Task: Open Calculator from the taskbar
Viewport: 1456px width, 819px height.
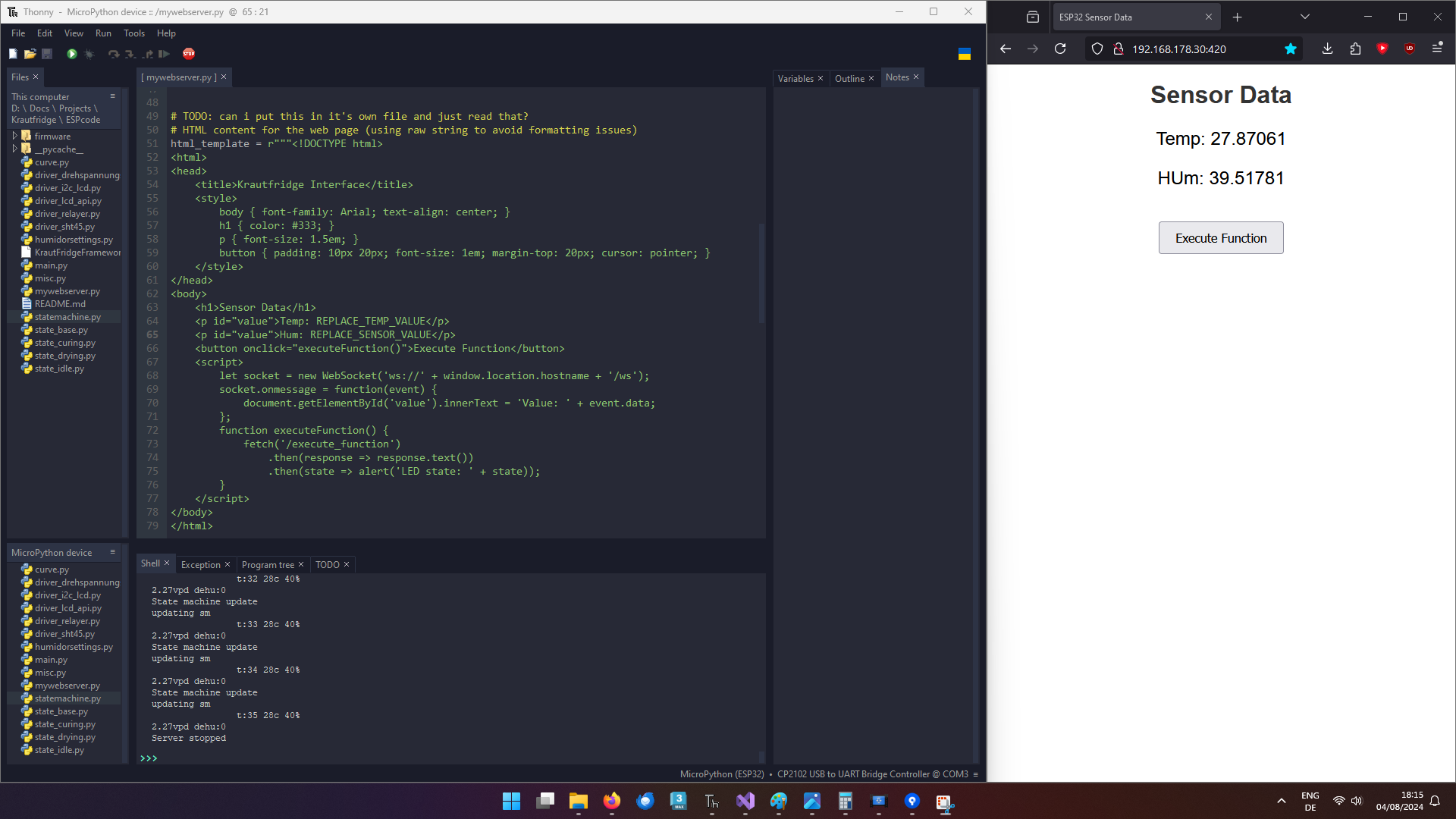Action: [846, 802]
